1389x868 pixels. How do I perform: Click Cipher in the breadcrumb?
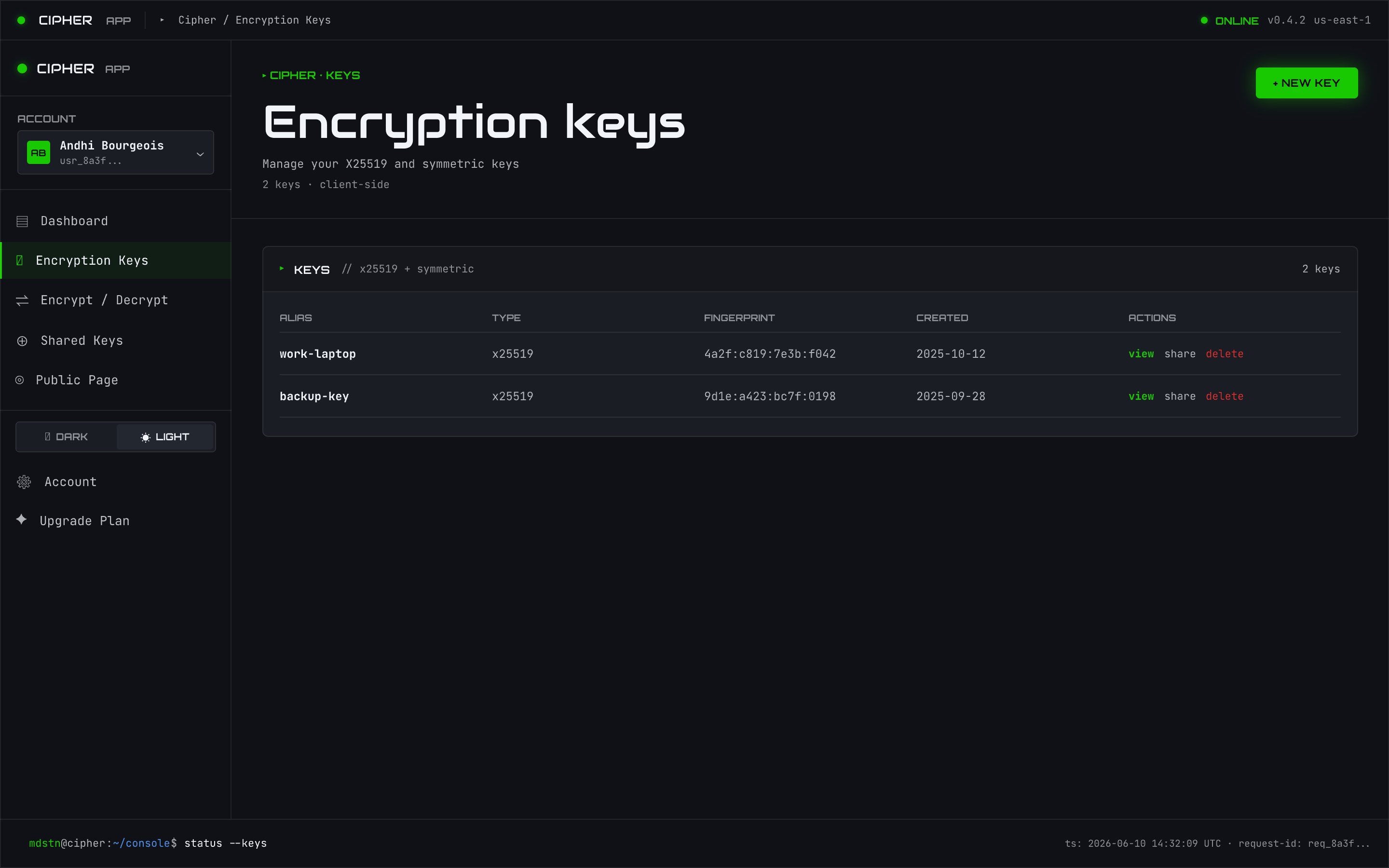coord(197,20)
